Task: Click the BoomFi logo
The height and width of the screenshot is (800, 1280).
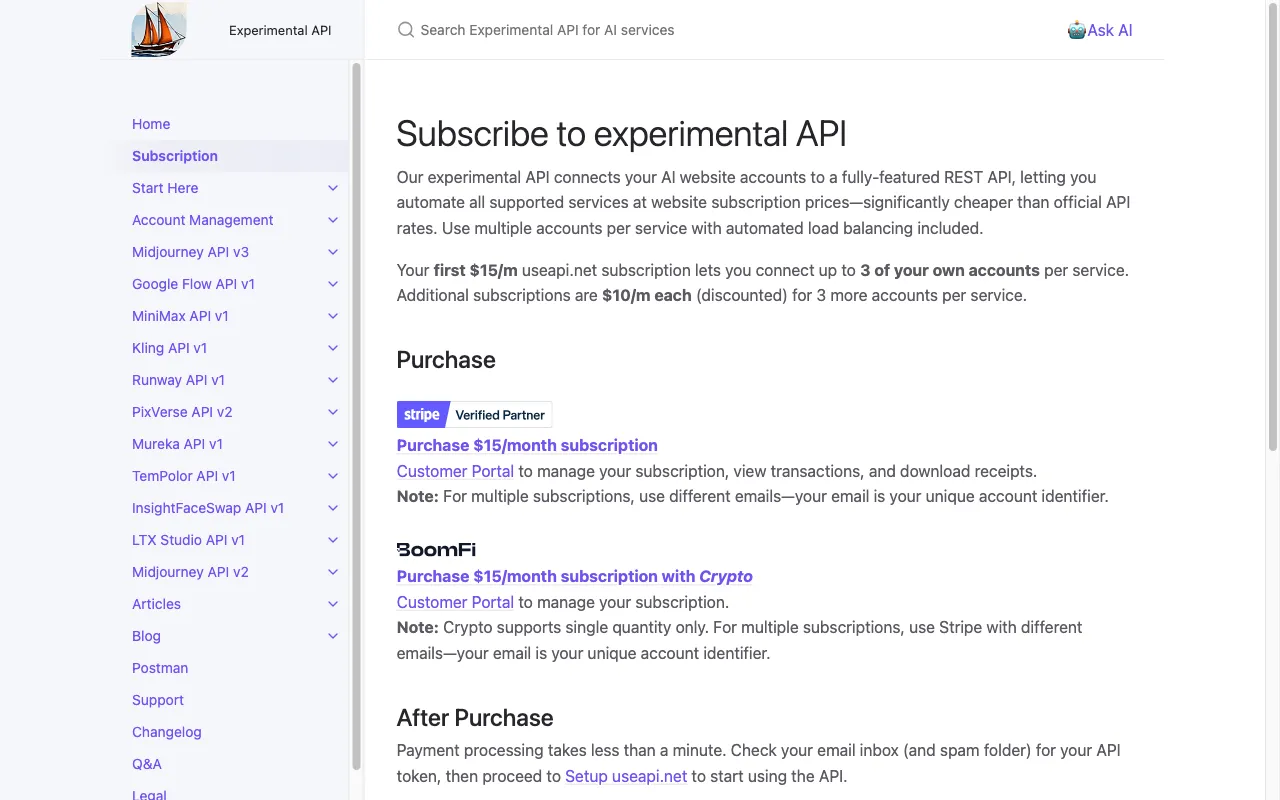Action: point(436,549)
